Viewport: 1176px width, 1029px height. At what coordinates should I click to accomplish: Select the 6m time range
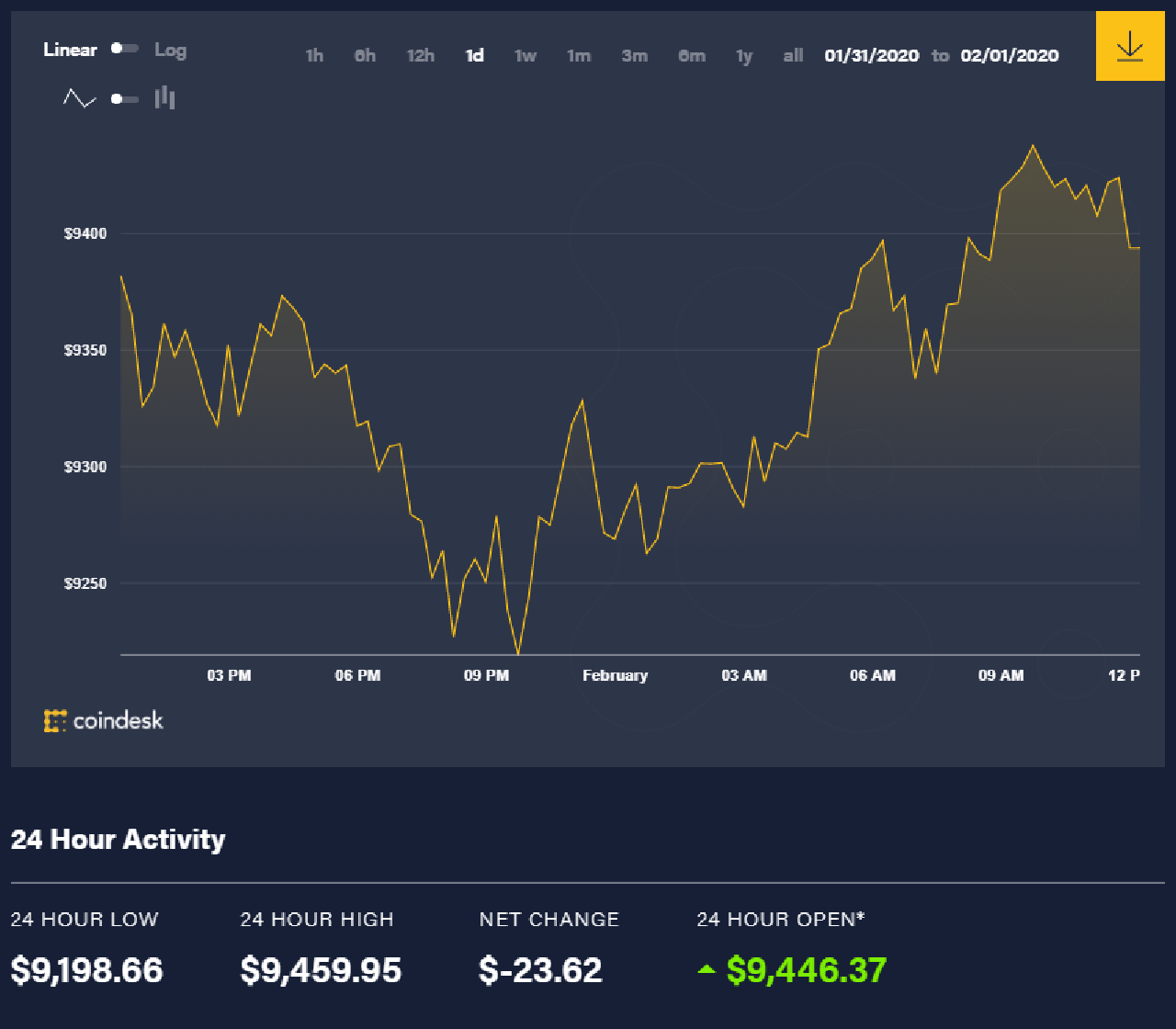(x=692, y=56)
